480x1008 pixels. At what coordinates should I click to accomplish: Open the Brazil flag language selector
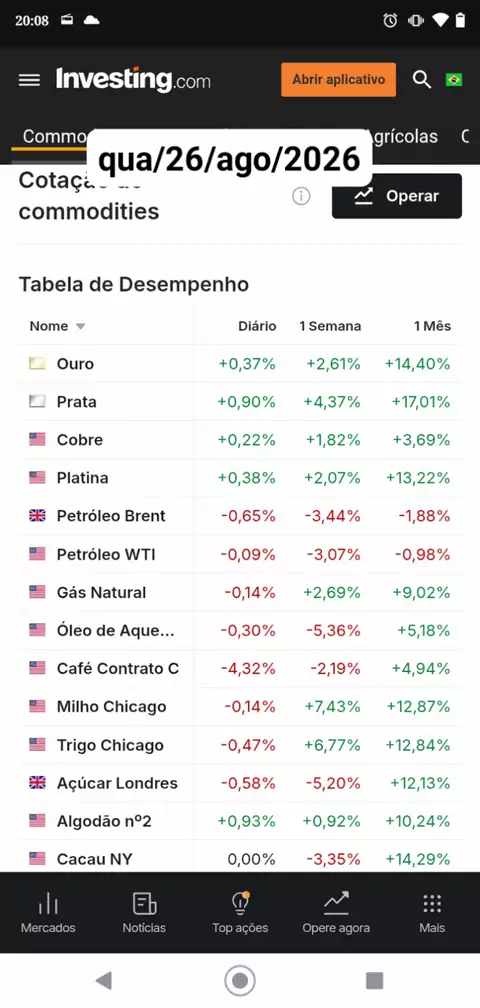pyautogui.click(x=454, y=80)
